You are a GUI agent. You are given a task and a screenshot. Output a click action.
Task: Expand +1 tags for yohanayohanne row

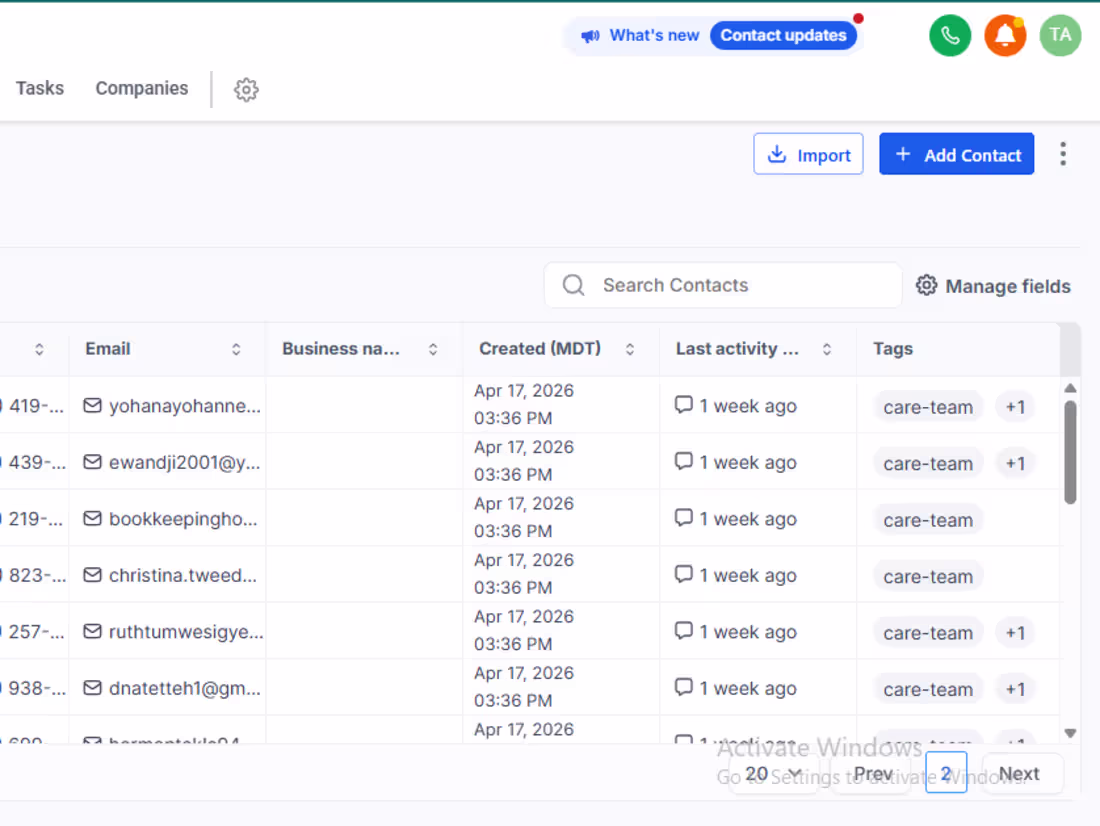coord(1015,407)
